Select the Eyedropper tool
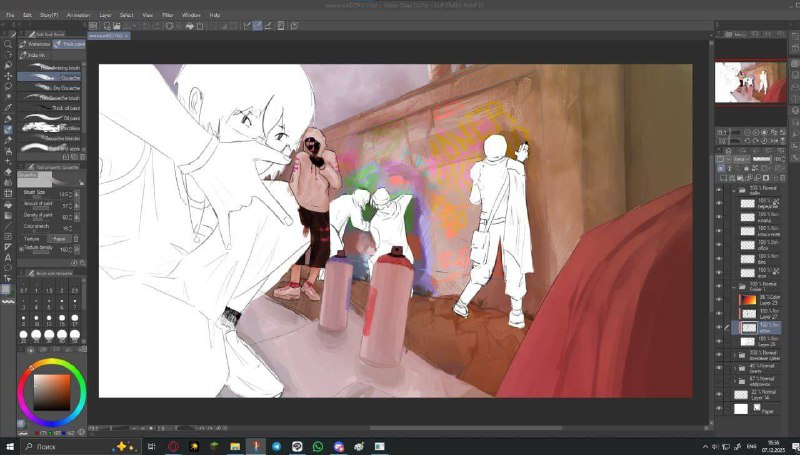The height and width of the screenshot is (455, 800). coord(8,108)
